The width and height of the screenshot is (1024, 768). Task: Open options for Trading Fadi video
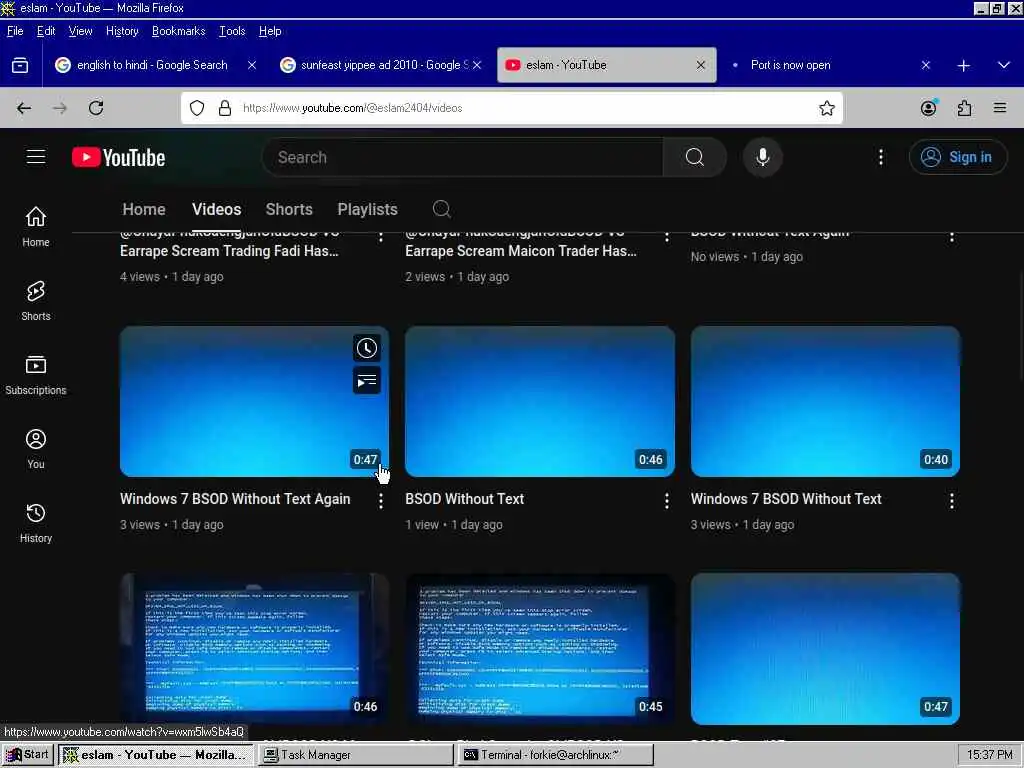click(x=381, y=236)
